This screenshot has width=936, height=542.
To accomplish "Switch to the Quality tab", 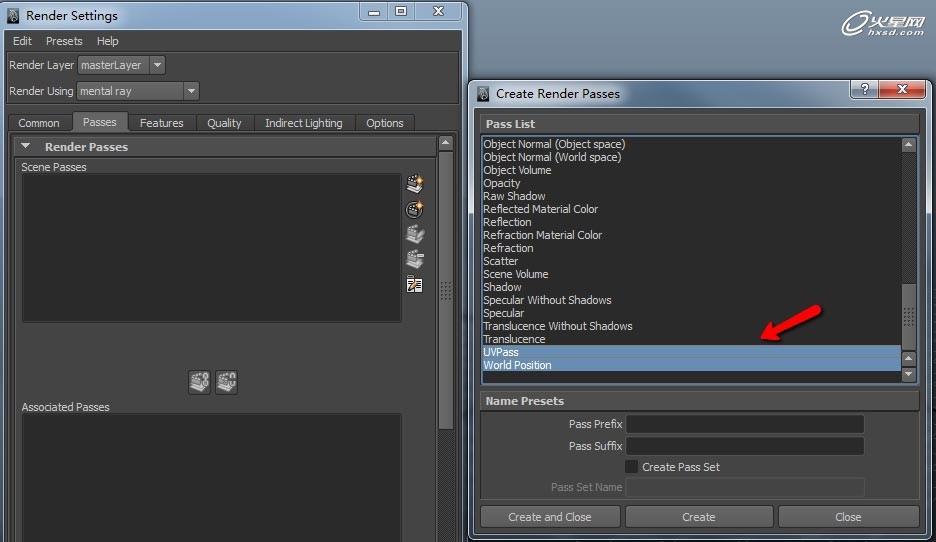I will pos(224,123).
